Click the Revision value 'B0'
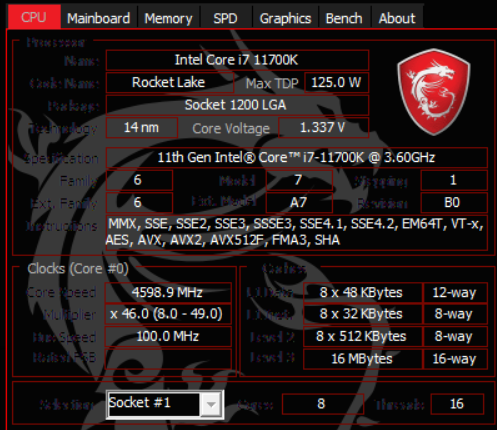The height and width of the screenshot is (430, 497). pyautogui.click(x=454, y=202)
